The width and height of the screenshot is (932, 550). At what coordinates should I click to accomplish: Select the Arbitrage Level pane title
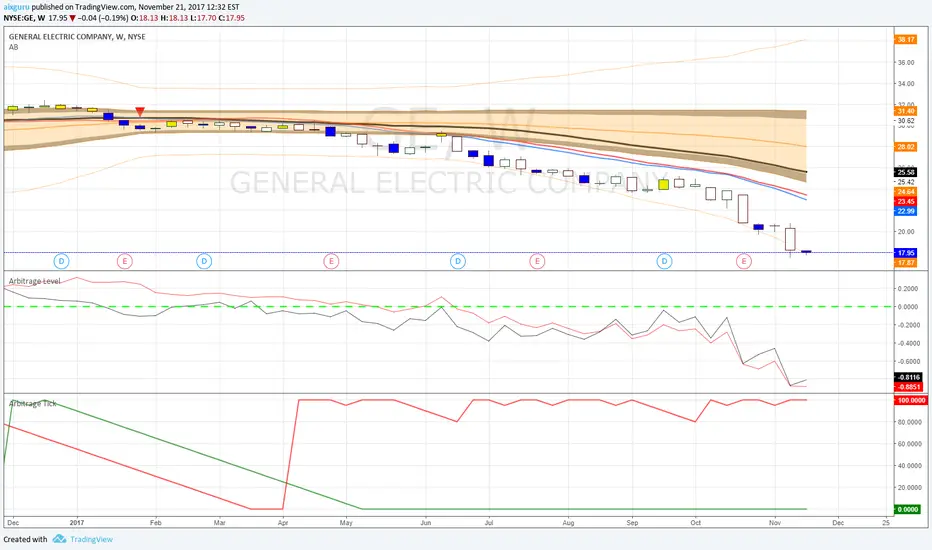(x=34, y=281)
